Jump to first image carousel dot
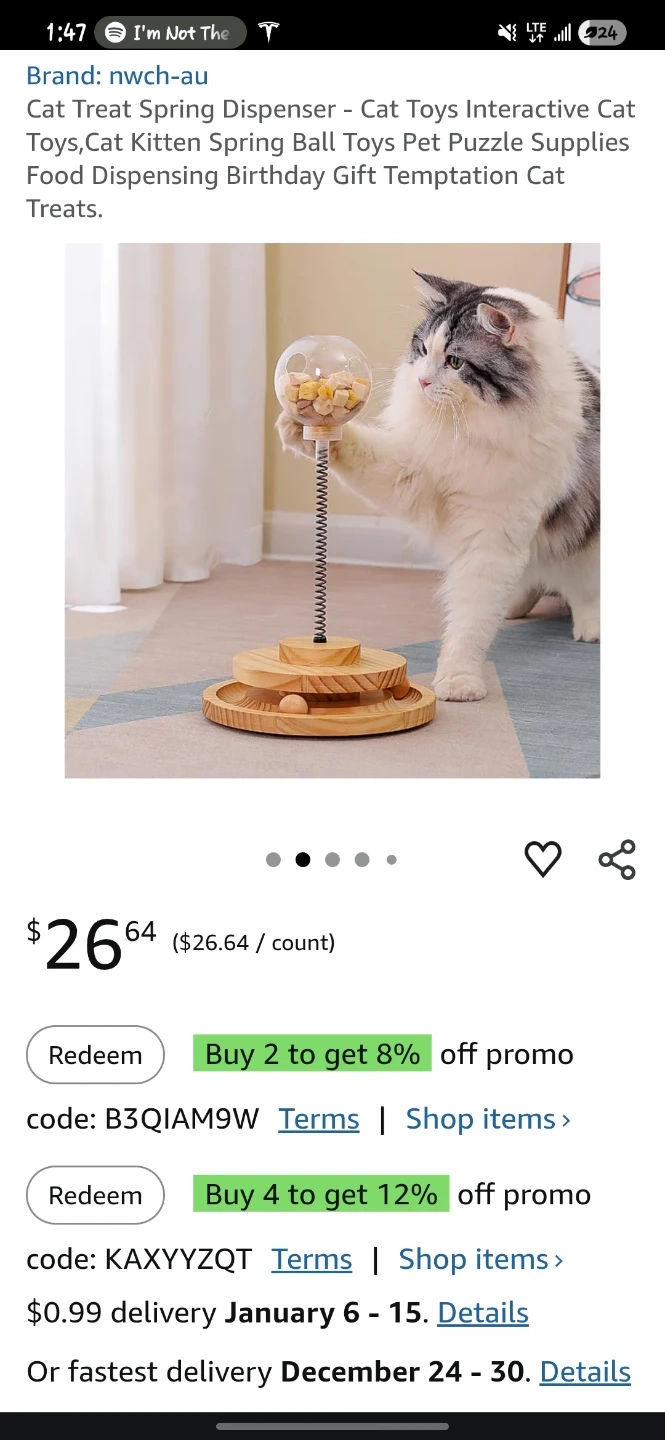665x1440 pixels. click(x=273, y=859)
